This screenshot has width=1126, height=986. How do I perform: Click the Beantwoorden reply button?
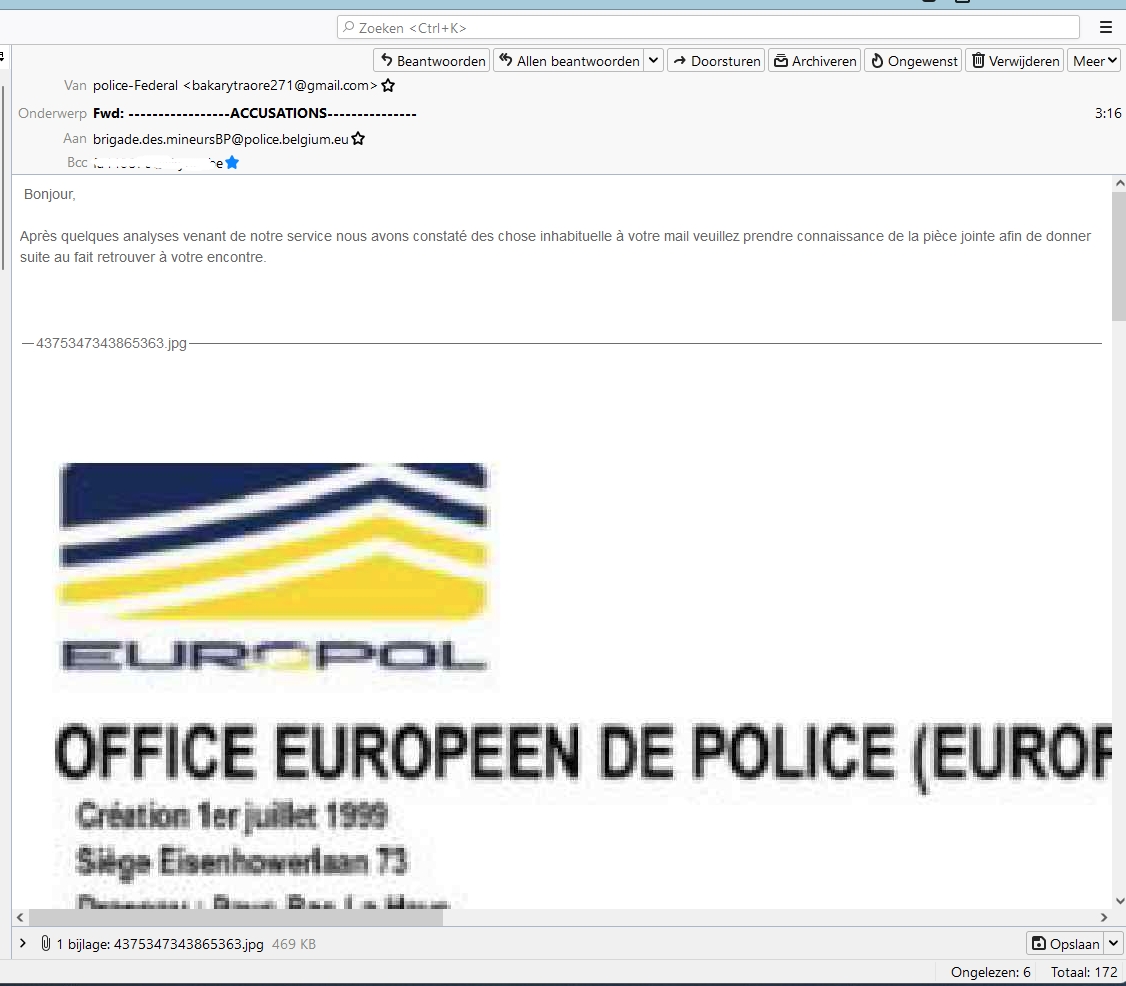[432, 61]
